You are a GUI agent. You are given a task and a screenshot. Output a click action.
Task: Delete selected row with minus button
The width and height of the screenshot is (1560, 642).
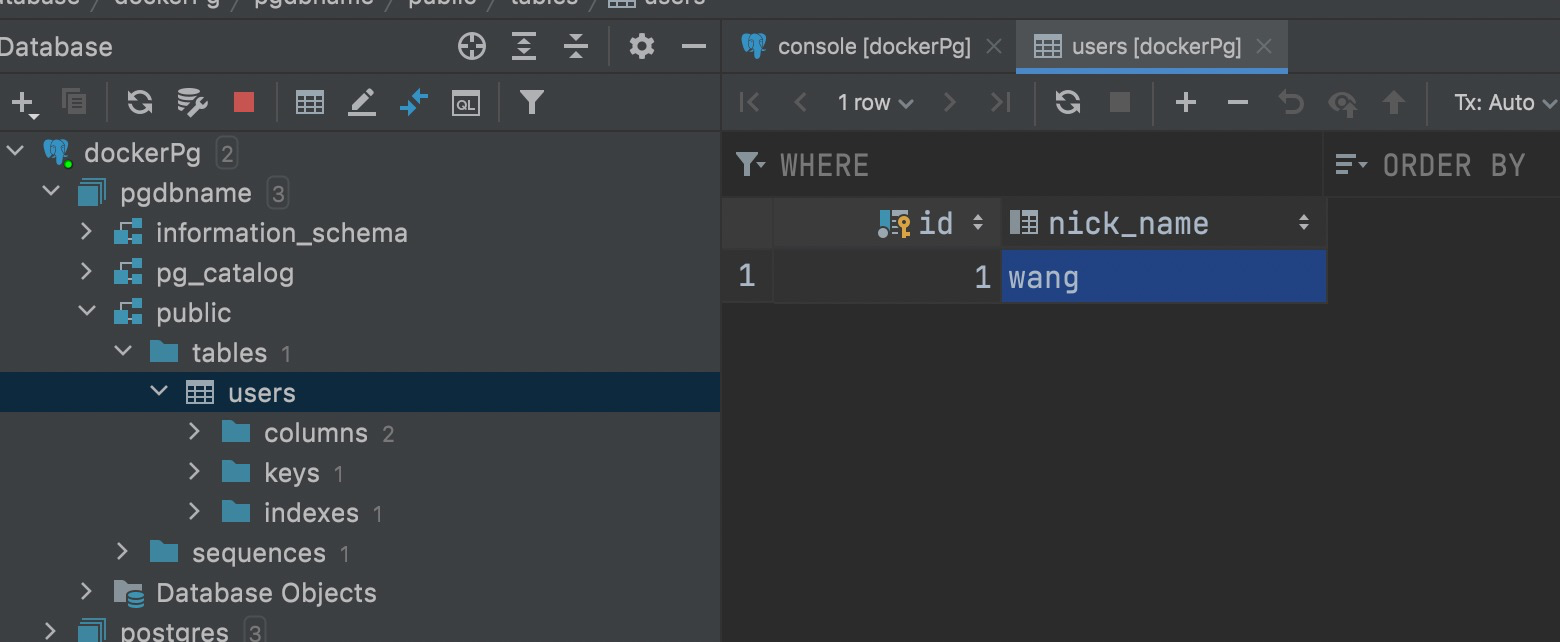tap(1237, 101)
